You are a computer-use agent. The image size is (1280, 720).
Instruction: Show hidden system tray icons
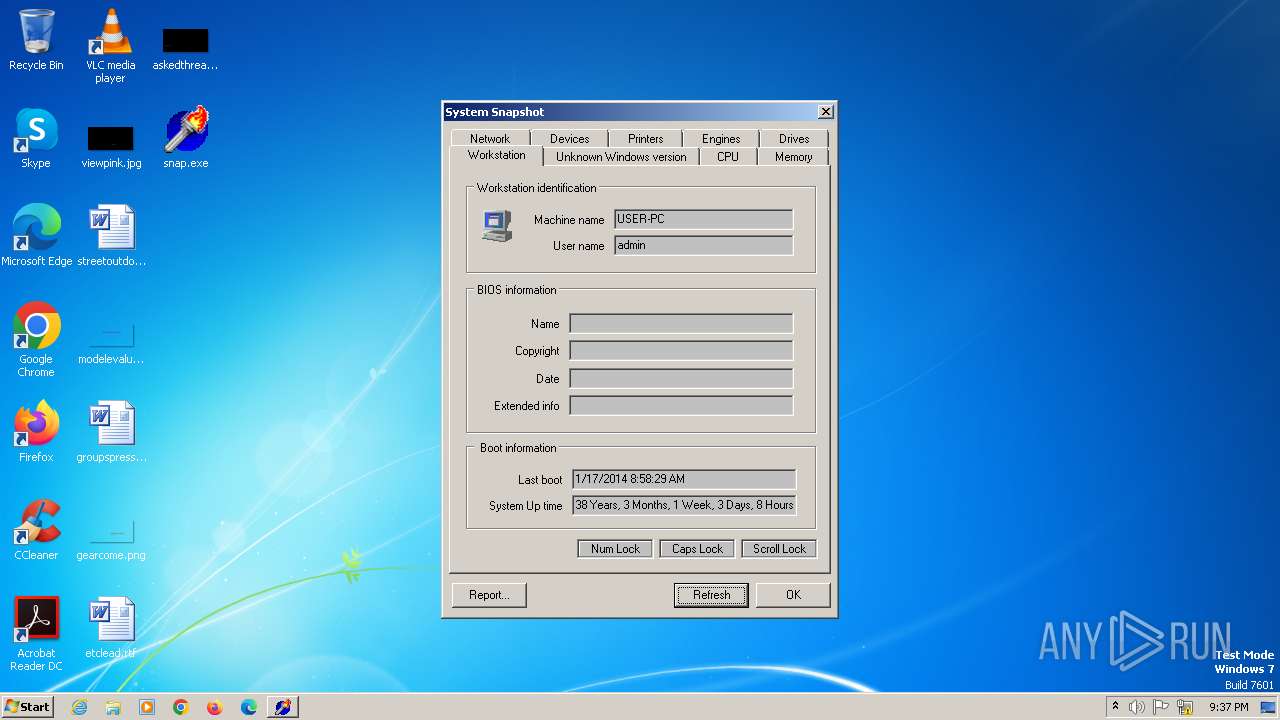[x=1115, y=706]
